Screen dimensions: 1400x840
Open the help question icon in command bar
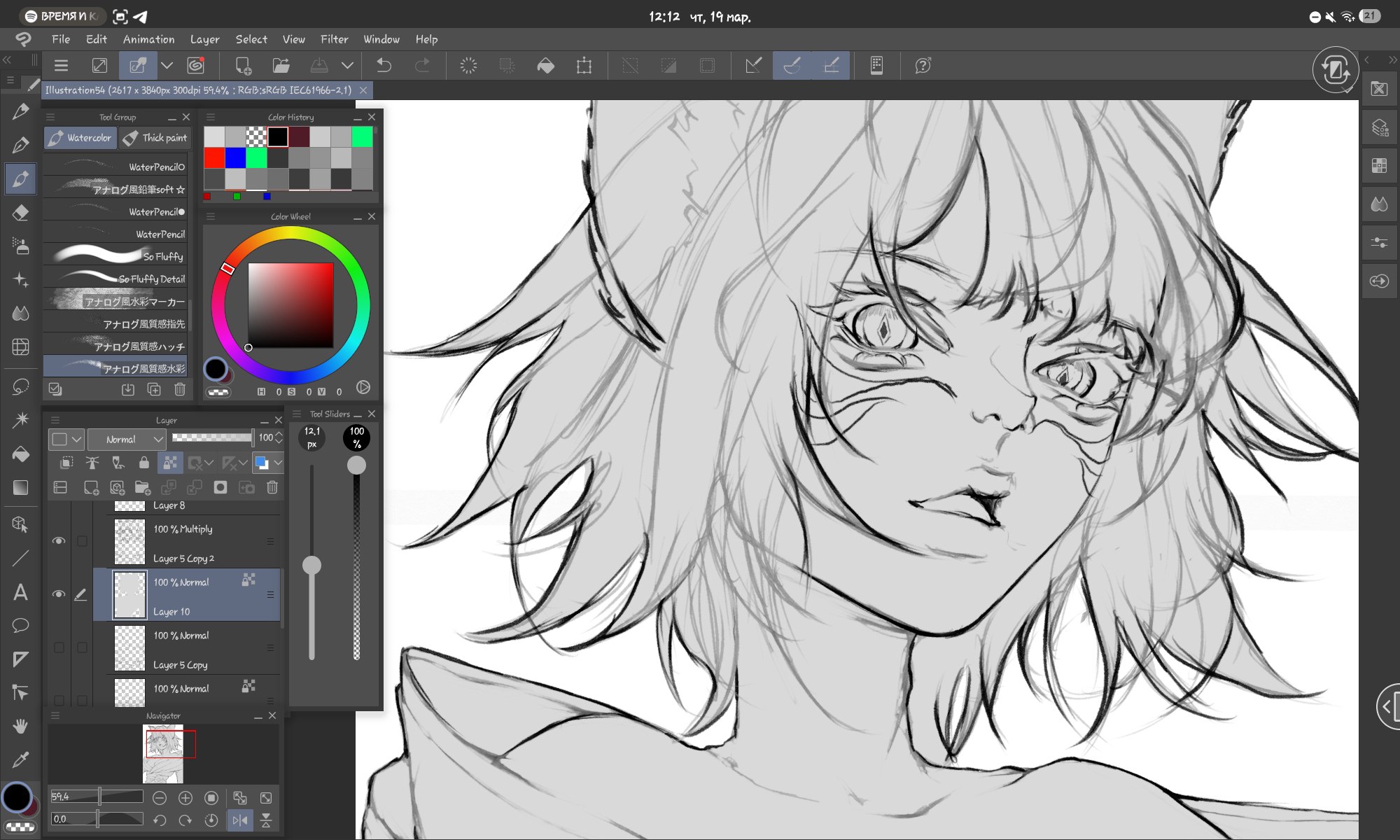tap(923, 66)
